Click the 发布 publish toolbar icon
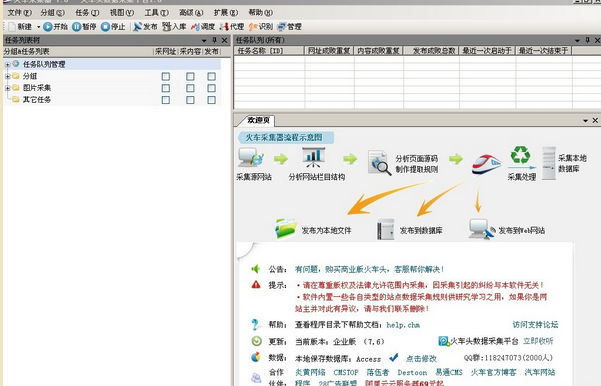 tap(145, 26)
